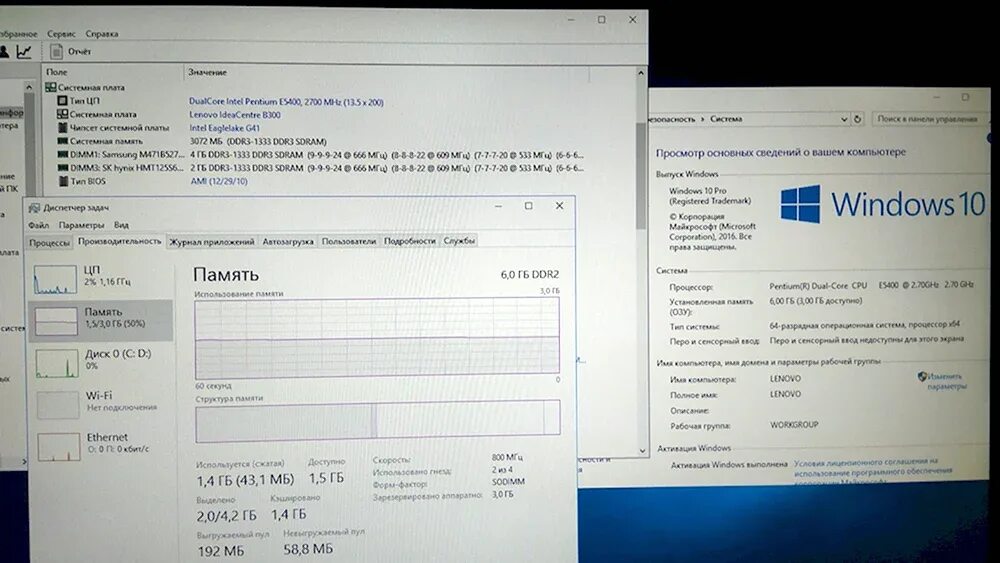1000x563 pixels.
Task: Open the Файл menu in Task Manager
Action: [x=38, y=225]
